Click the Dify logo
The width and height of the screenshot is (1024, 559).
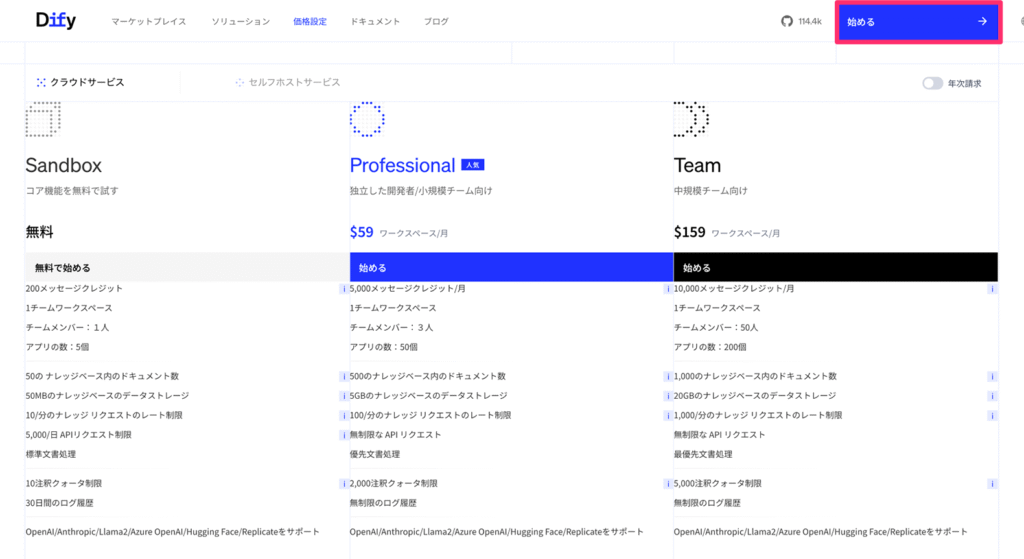tap(56, 21)
